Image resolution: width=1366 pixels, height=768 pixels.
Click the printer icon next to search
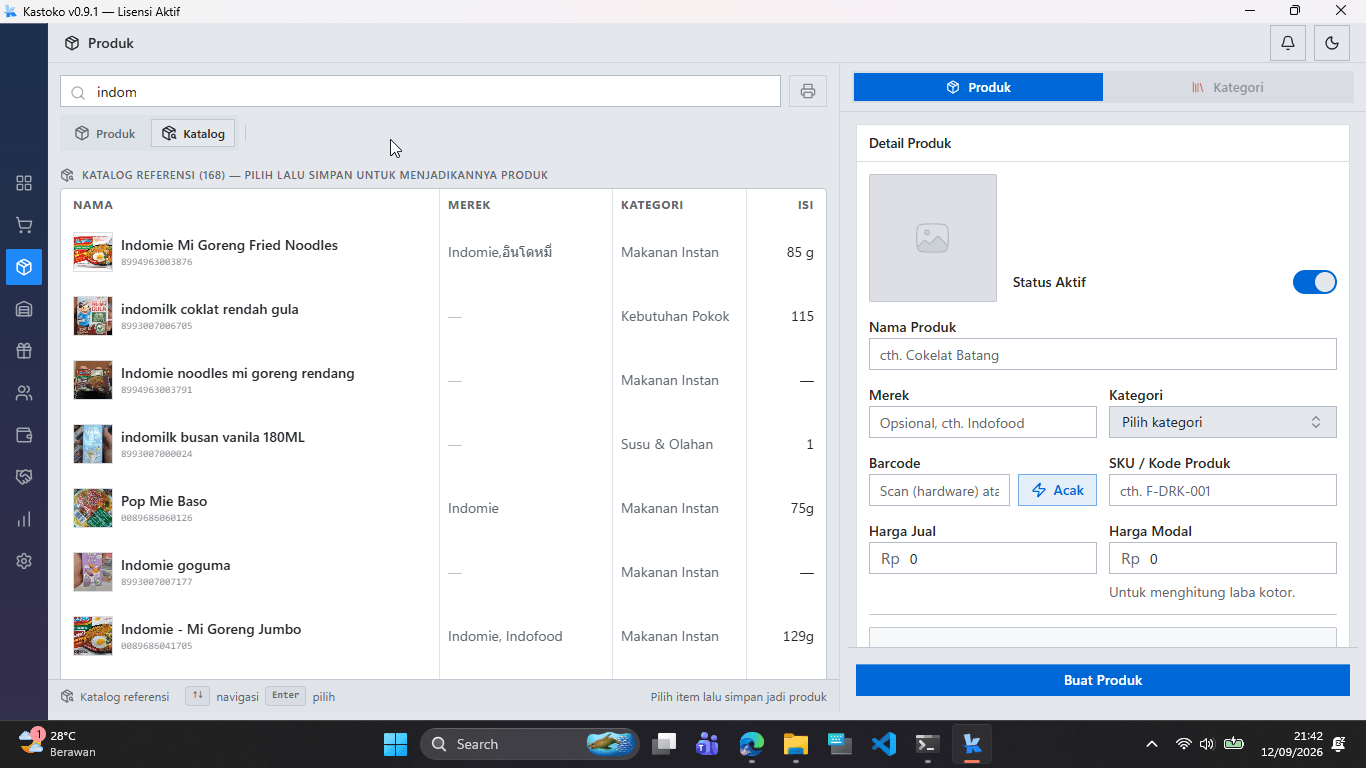pyautogui.click(x=808, y=91)
